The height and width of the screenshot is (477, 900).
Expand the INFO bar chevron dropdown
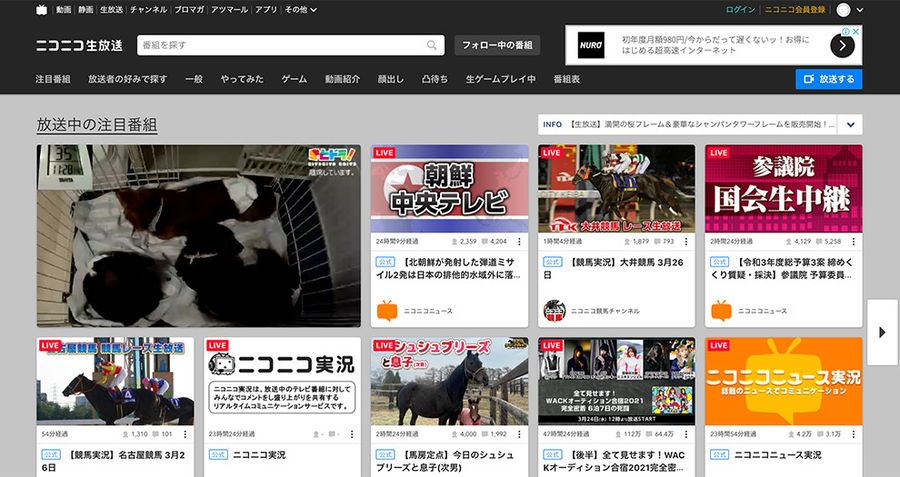pyautogui.click(x=850, y=125)
